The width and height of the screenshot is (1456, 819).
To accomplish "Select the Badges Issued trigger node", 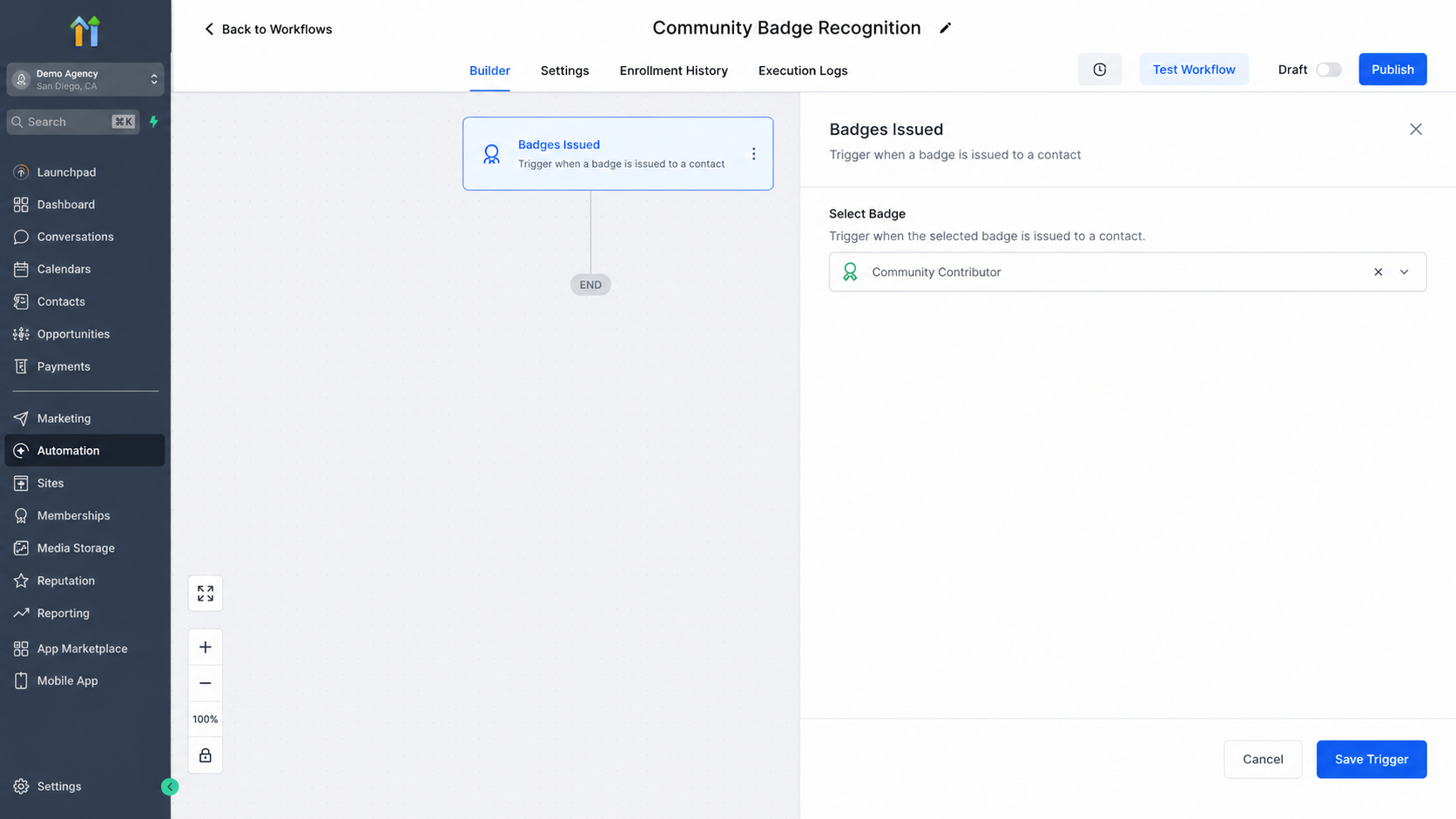I will pyautogui.click(x=617, y=154).
